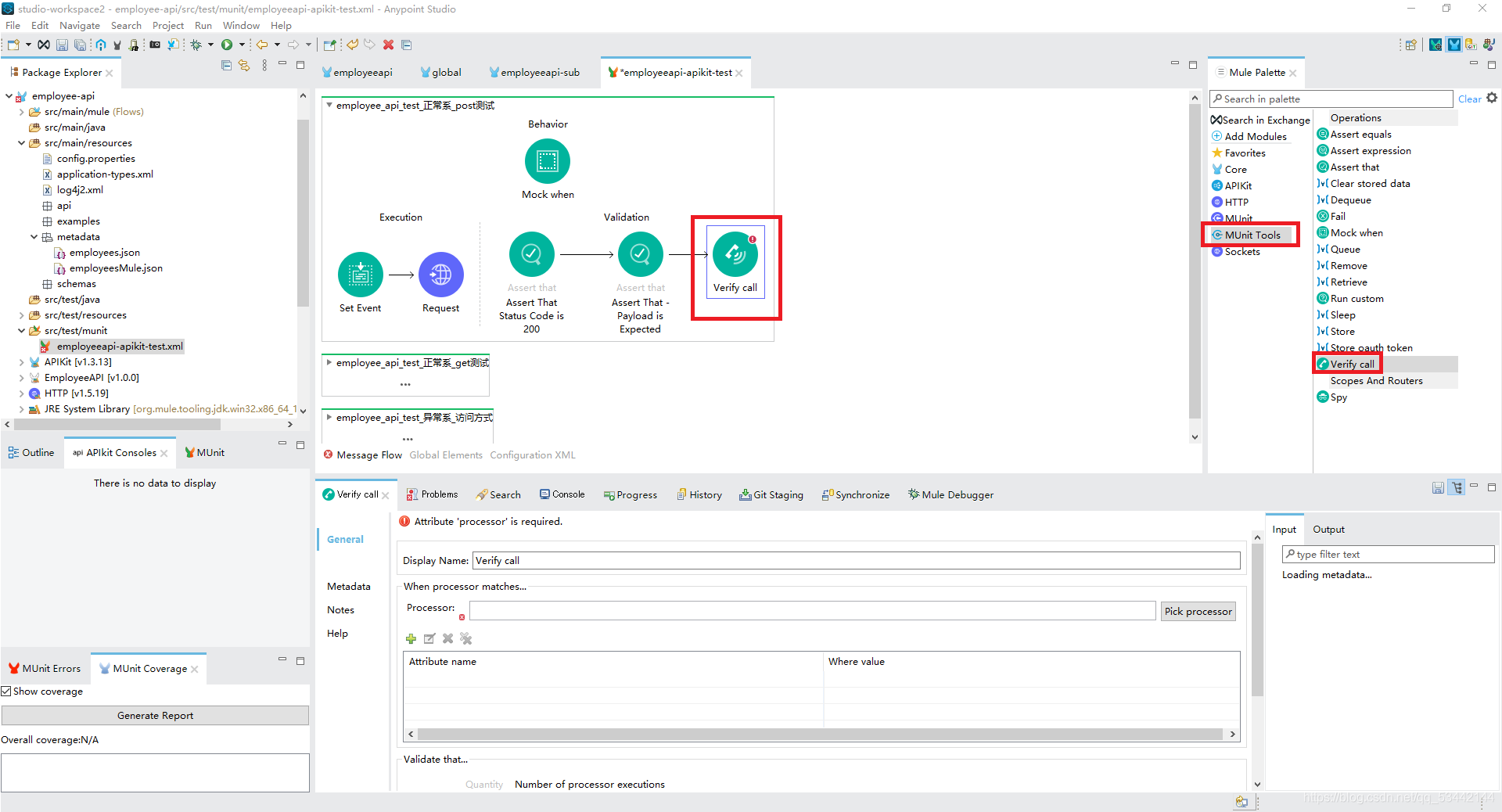Click the Display Name text field
Image resolution: width=1502 pixels, height=812 pixels.
(856, 560)
